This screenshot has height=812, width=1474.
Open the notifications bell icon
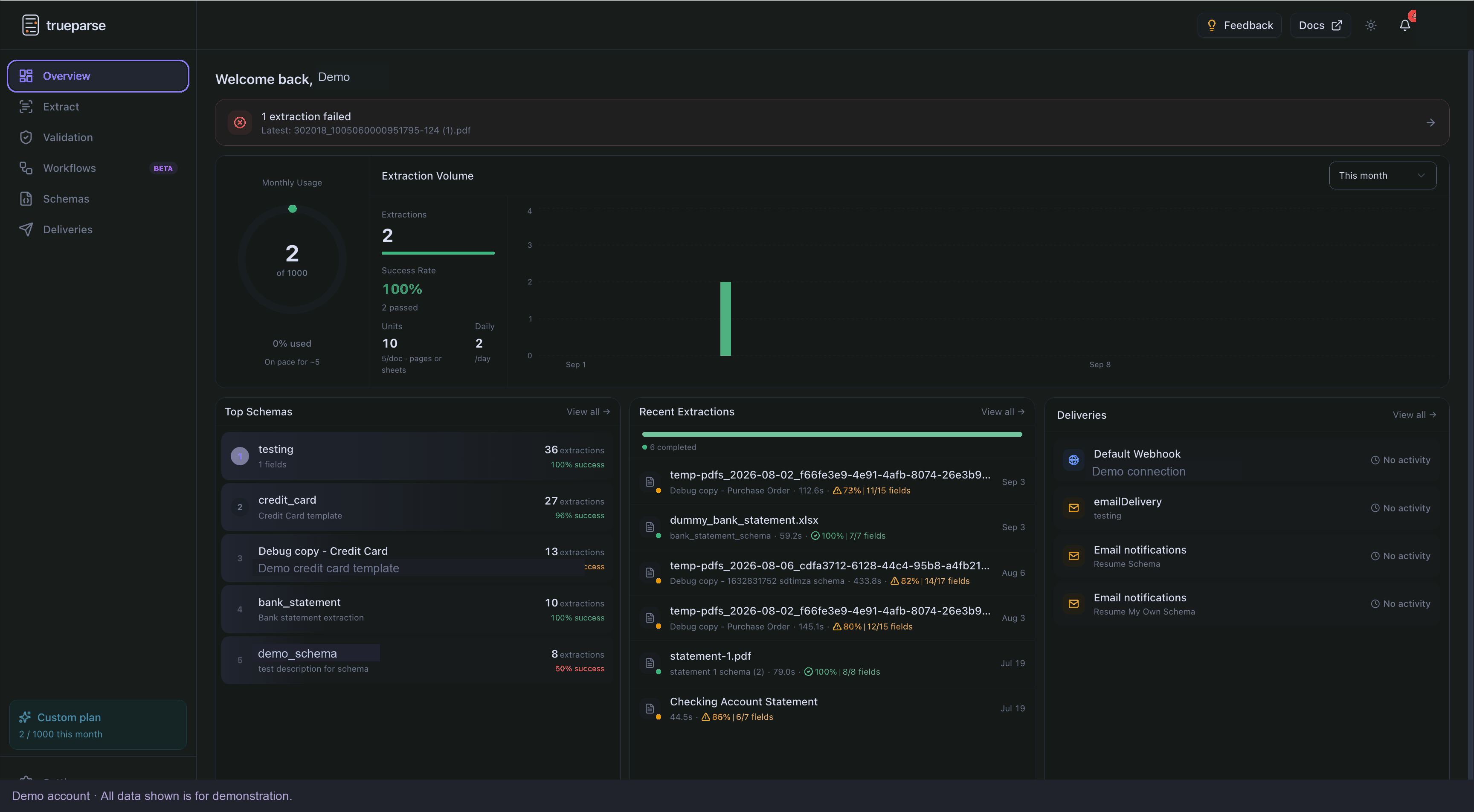(x=1405, y=25)
